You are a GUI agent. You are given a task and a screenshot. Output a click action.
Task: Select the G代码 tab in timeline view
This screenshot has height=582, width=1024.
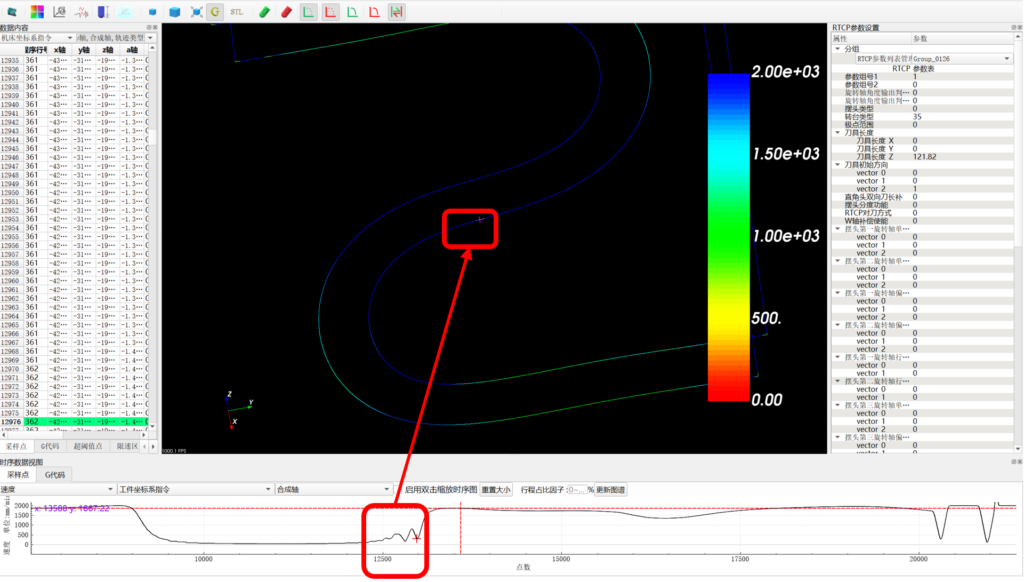55,475
